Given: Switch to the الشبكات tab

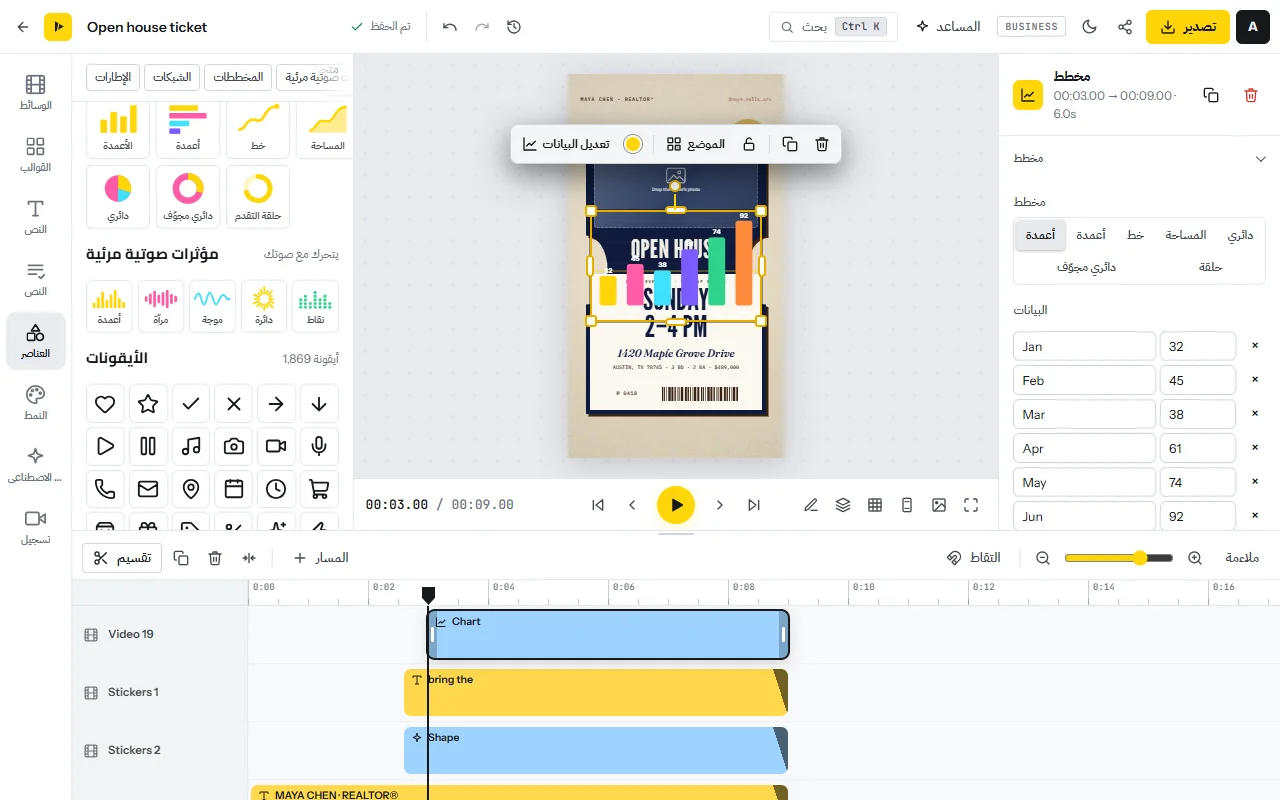Looking at the screenshot, I should pos(172,78).
